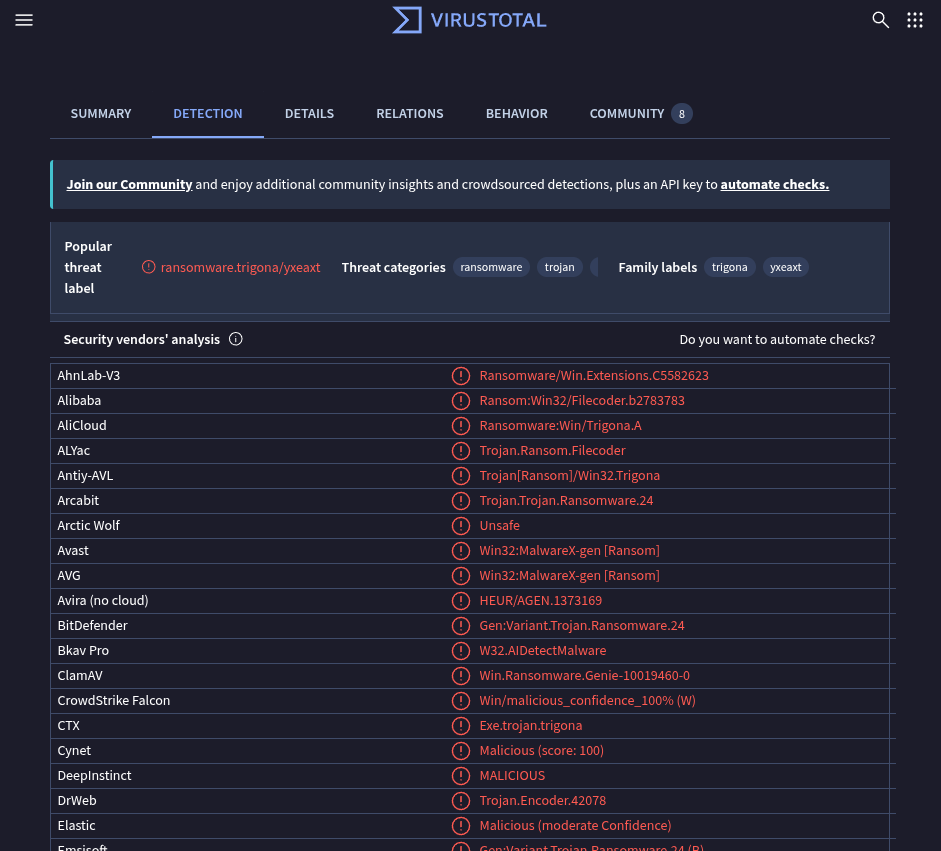
Task: Click the Avast detection alert icon
Action: coord(461,551)
